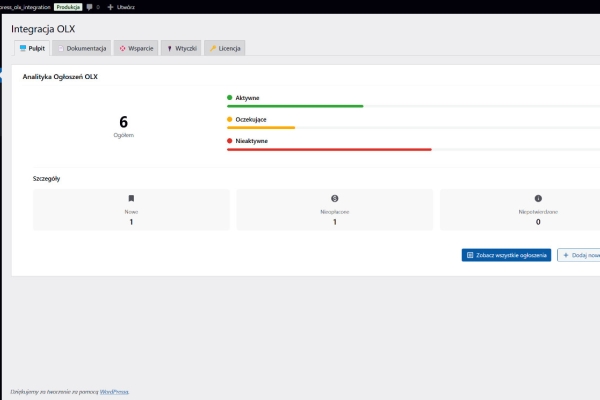Open the WordPress footer link
This screenshot has height=400, width=600.
click(114, 392)
